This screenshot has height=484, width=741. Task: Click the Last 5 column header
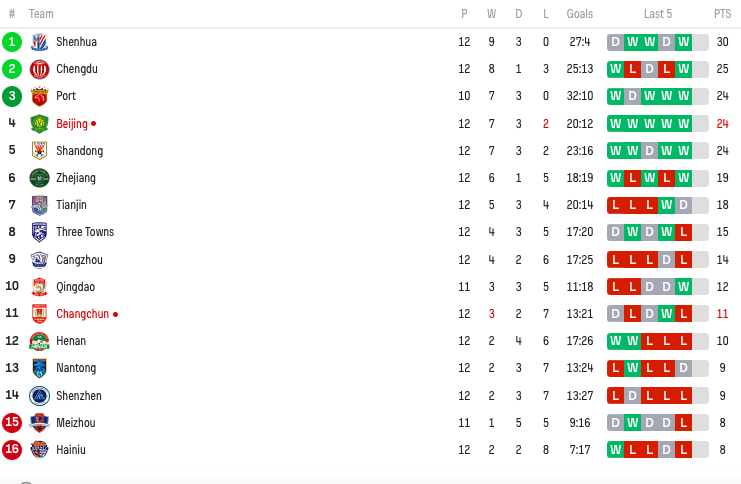click(x=657, y=14)
